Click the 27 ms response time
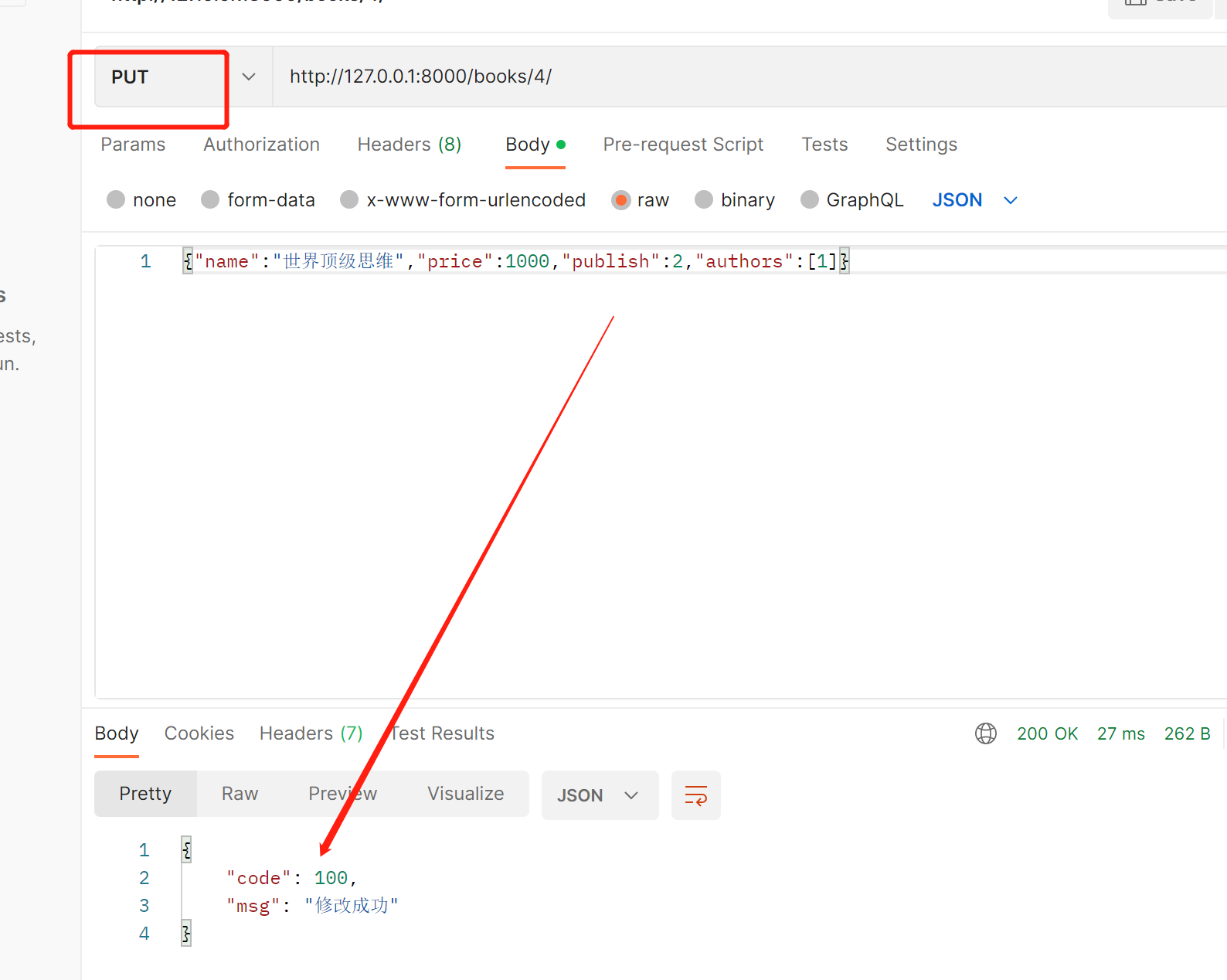 click(x=1121, y=733)
